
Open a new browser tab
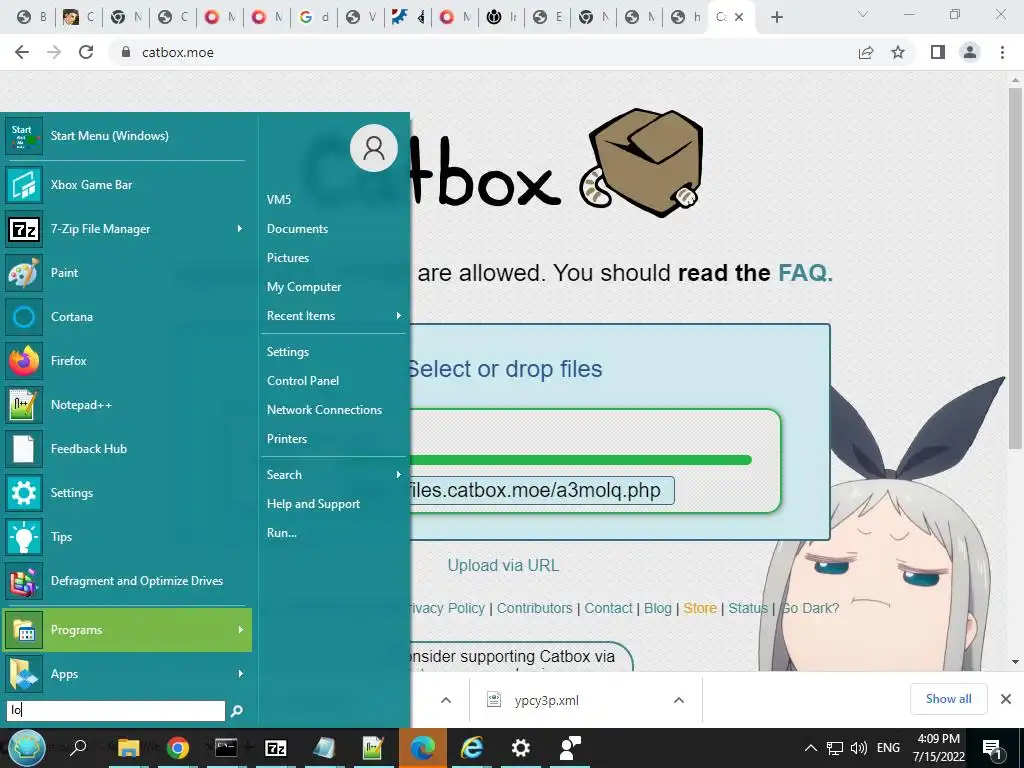(x=776, y=17)
